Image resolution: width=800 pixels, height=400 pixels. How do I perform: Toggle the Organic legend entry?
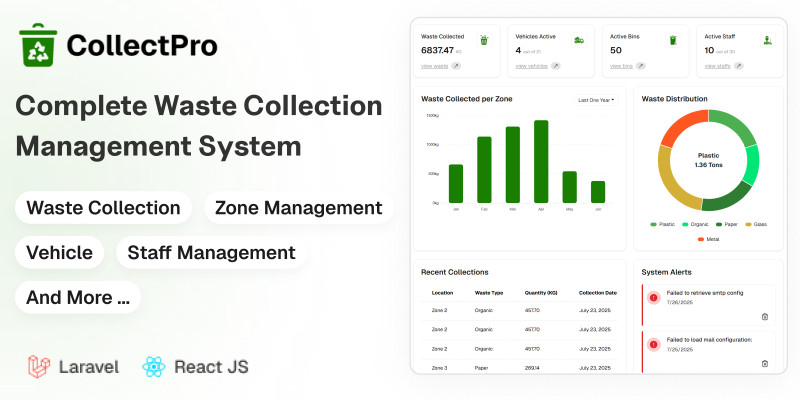[x=695, y=224]
